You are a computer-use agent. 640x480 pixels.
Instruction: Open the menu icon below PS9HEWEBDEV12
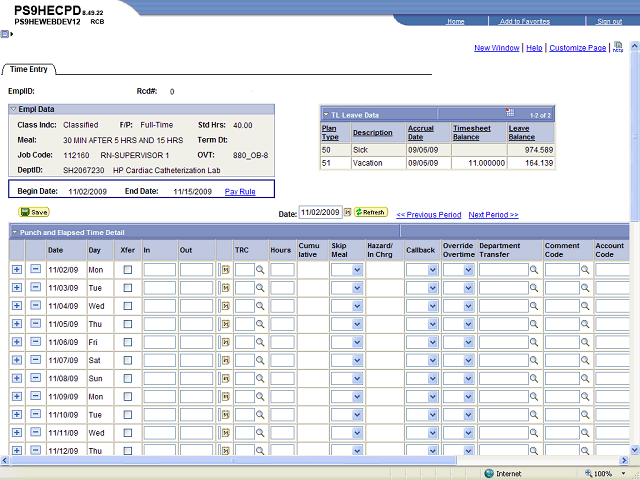[5, 34]
